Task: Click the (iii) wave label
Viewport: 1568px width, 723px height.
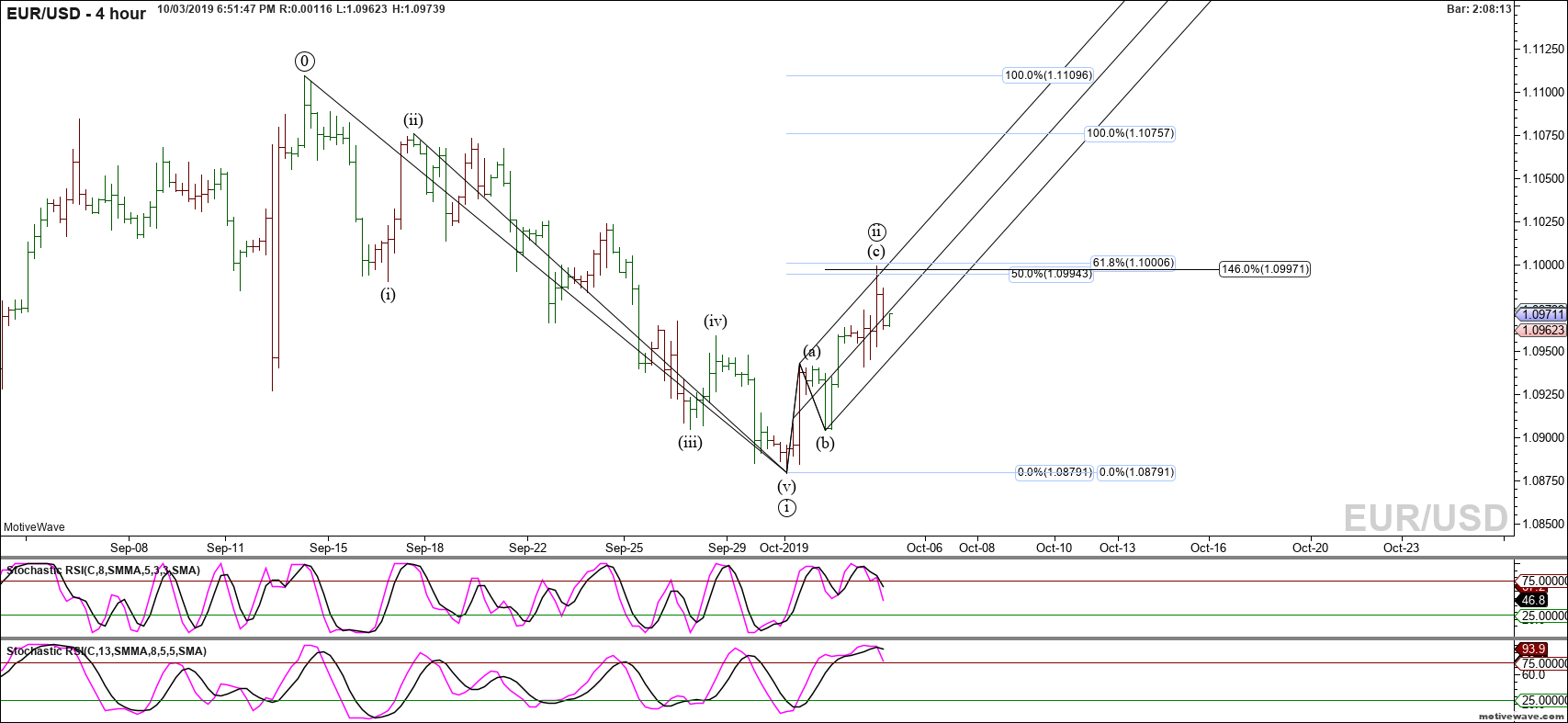Action: coord(690,443)
